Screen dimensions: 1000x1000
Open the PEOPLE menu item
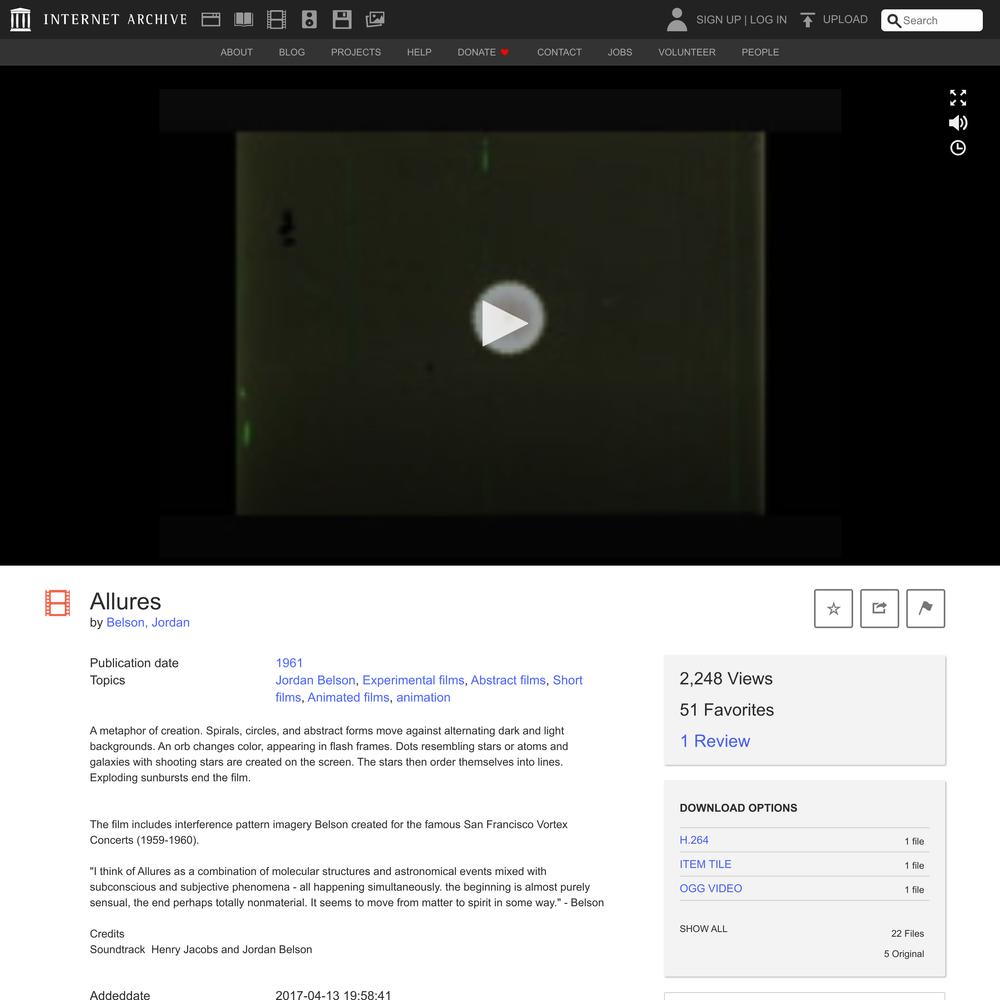click(x=760, y=52)
